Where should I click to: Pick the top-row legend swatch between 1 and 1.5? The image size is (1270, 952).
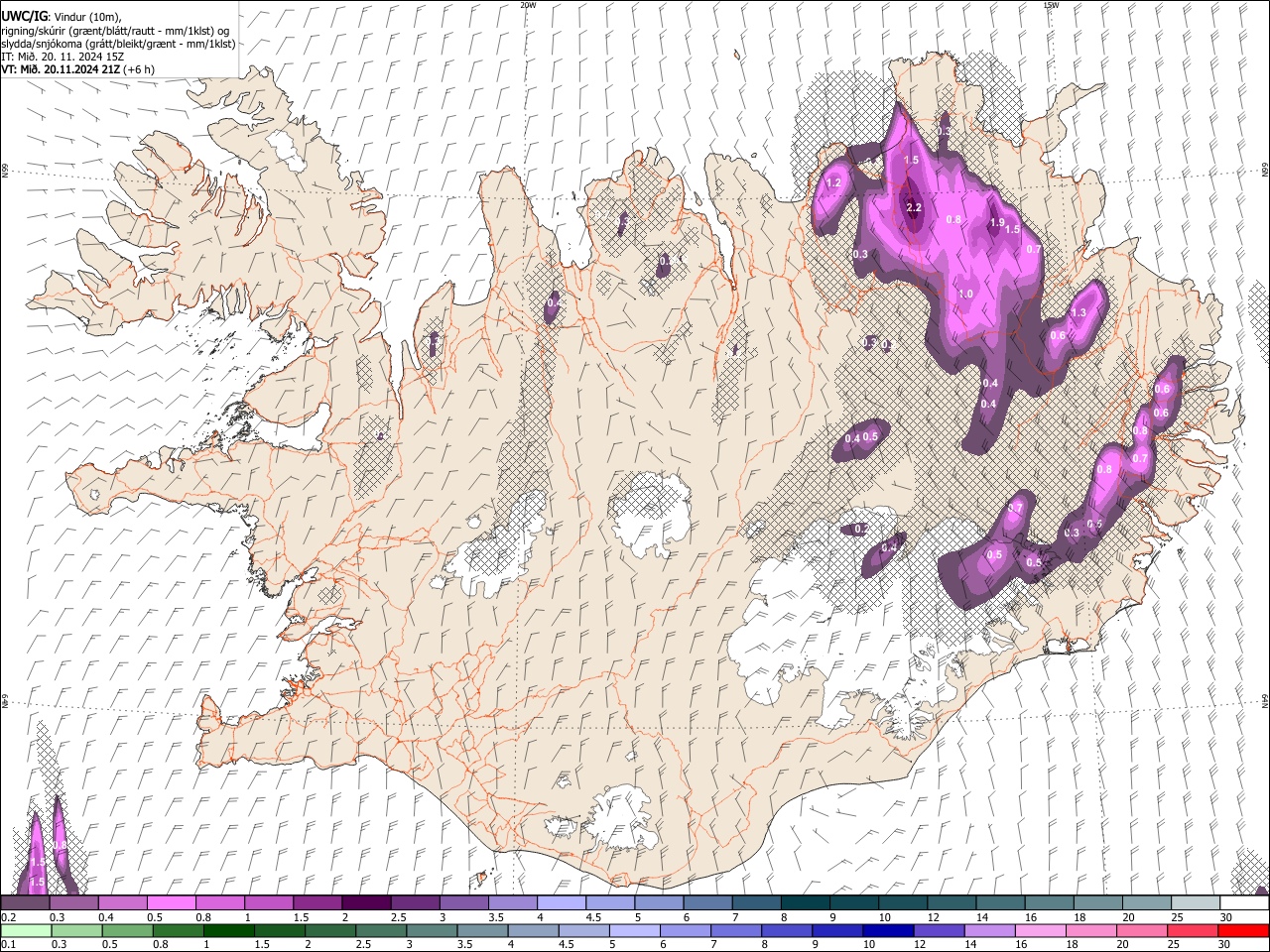[x=268, y=903]
